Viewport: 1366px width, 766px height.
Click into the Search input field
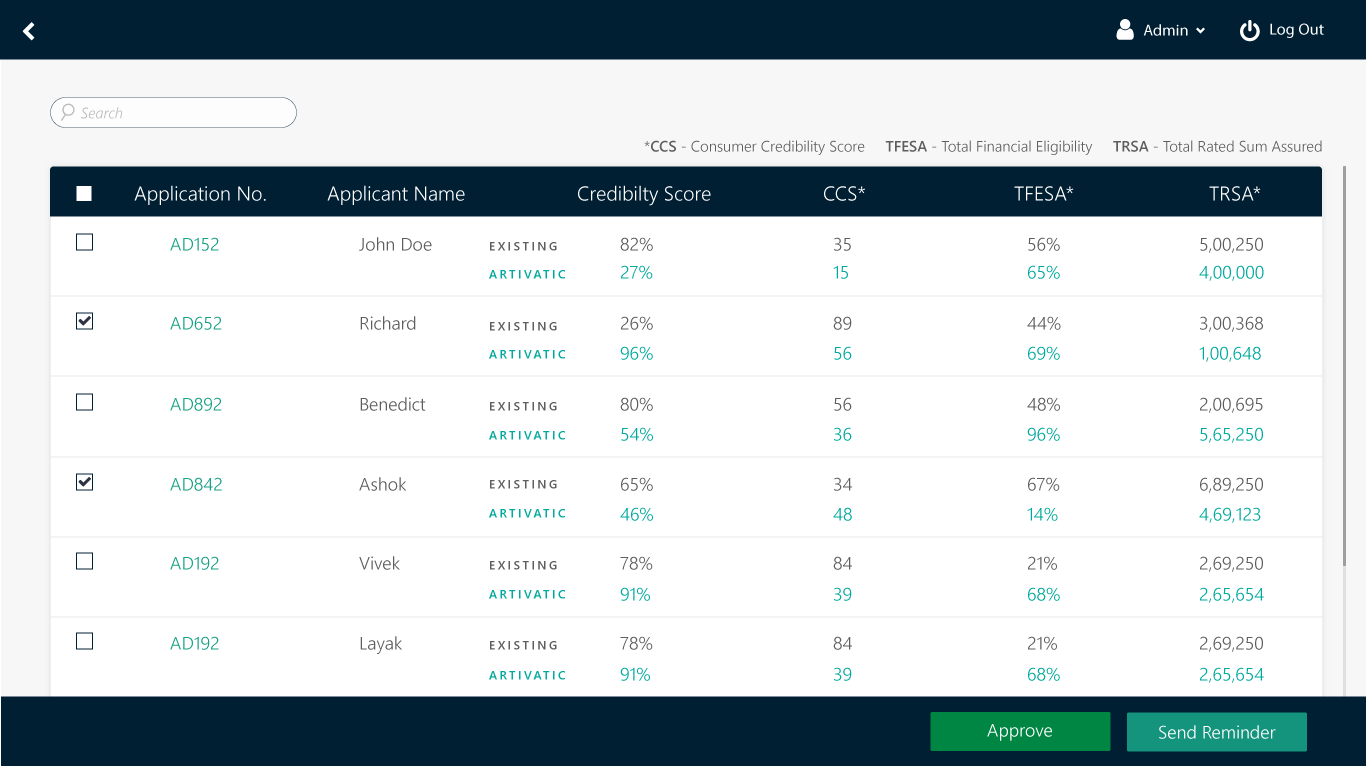coord(180,113)
